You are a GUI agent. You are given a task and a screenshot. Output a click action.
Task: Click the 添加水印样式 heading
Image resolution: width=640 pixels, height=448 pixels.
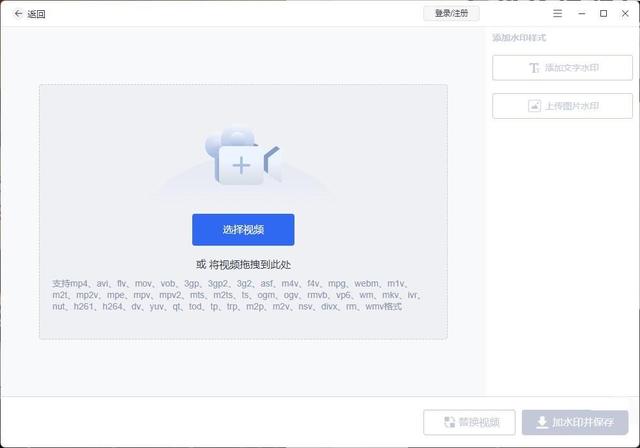click(x=519, y=38)
